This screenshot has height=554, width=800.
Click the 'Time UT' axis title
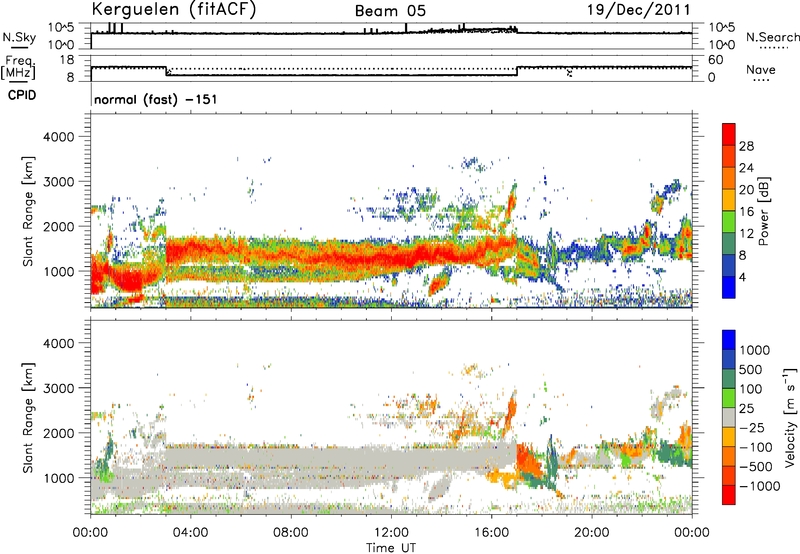click(x=391, y=548)
